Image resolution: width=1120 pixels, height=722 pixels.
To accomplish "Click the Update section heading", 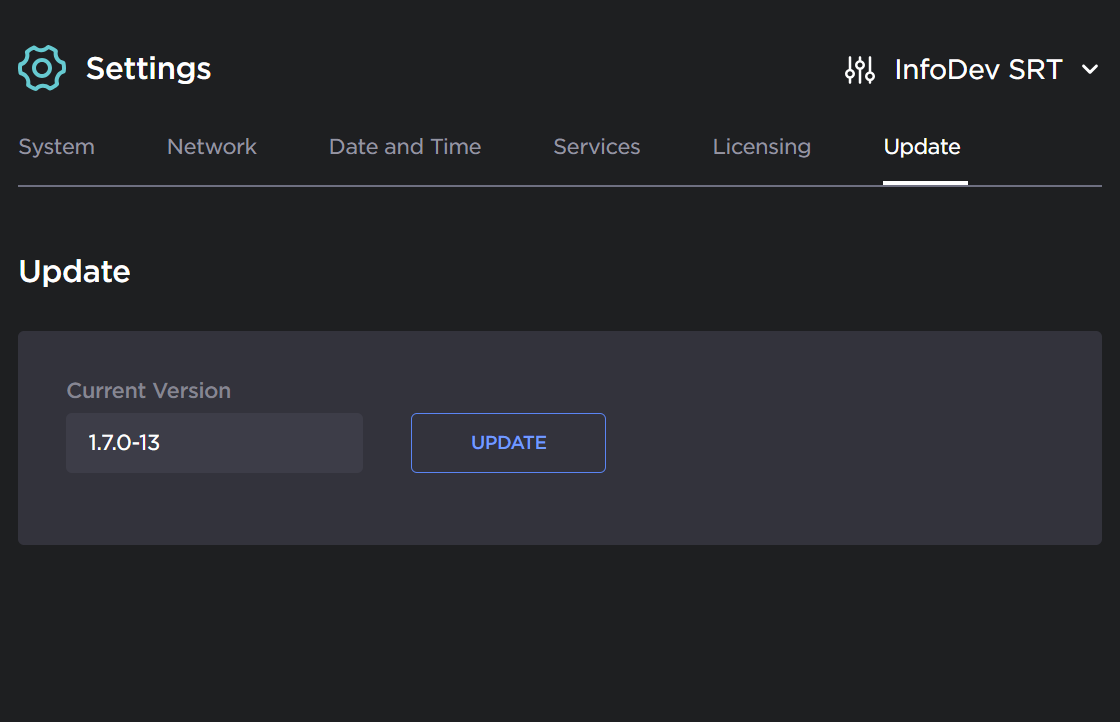I will (75, 272).
